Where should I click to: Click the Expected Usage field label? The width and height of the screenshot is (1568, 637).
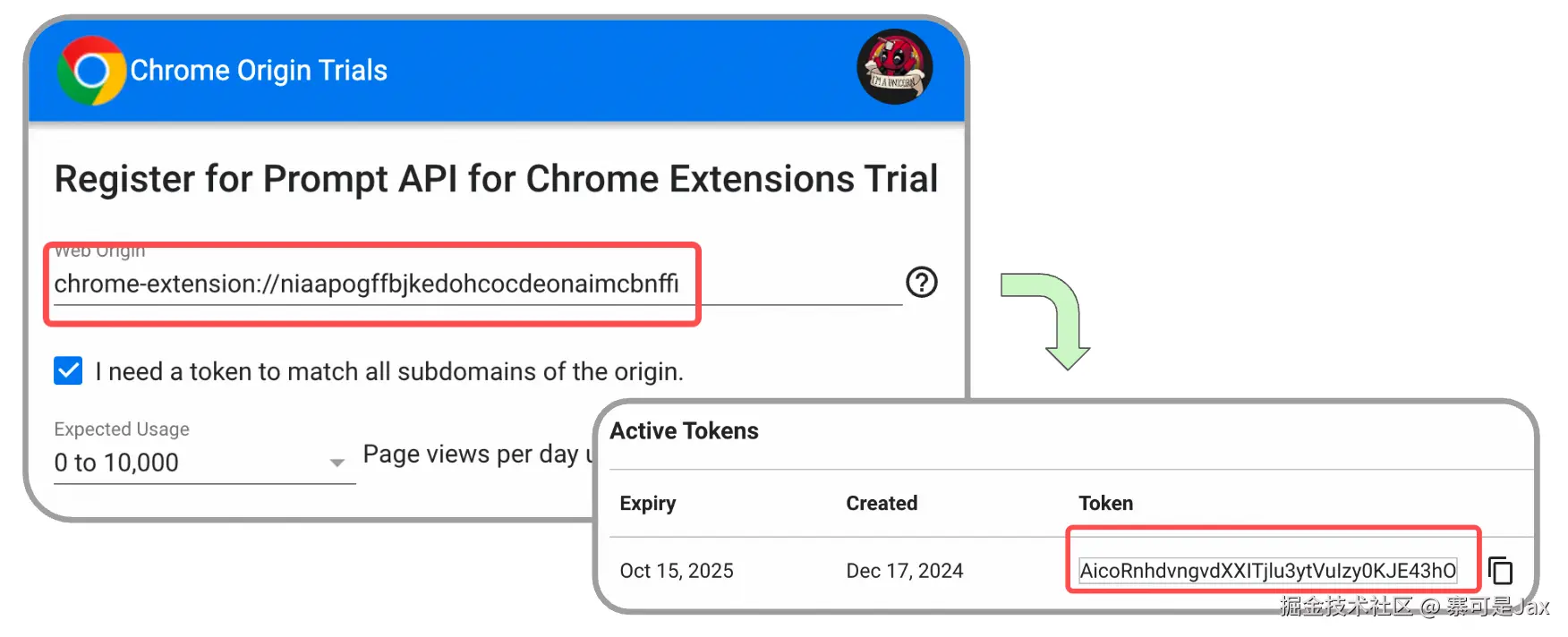[x=122, y=429]
